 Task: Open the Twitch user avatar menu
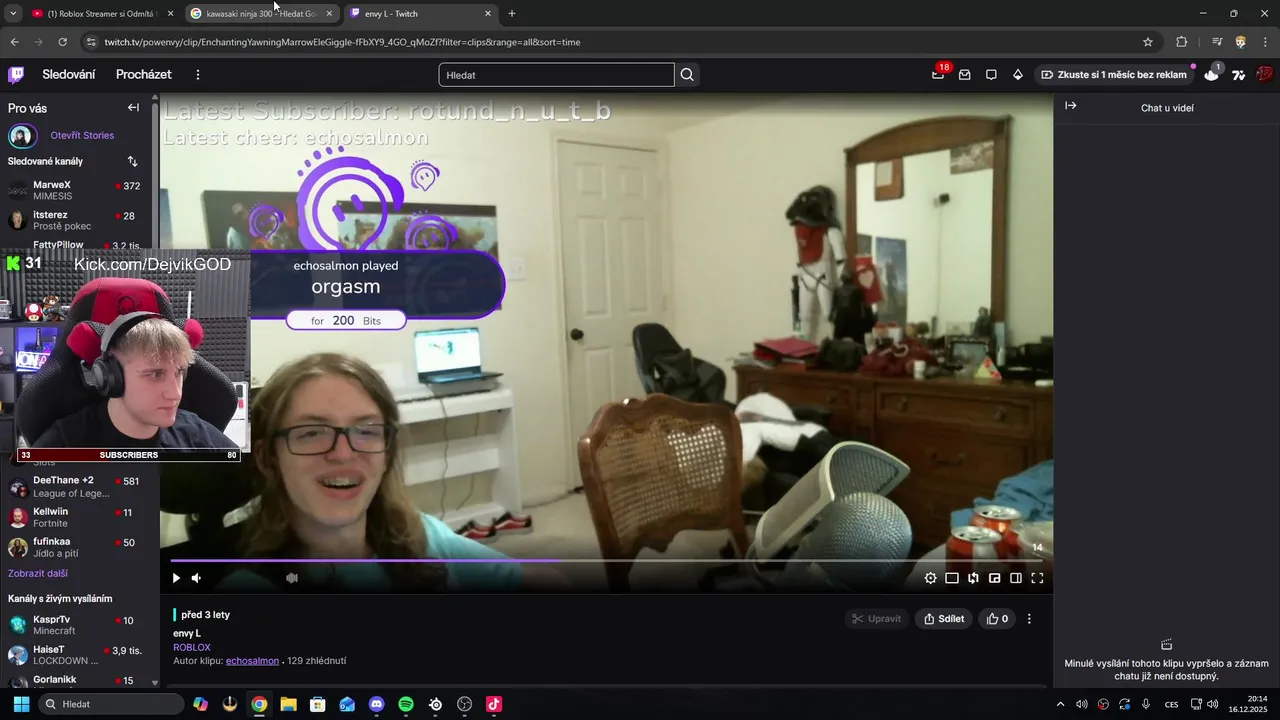click(1264, 75)
